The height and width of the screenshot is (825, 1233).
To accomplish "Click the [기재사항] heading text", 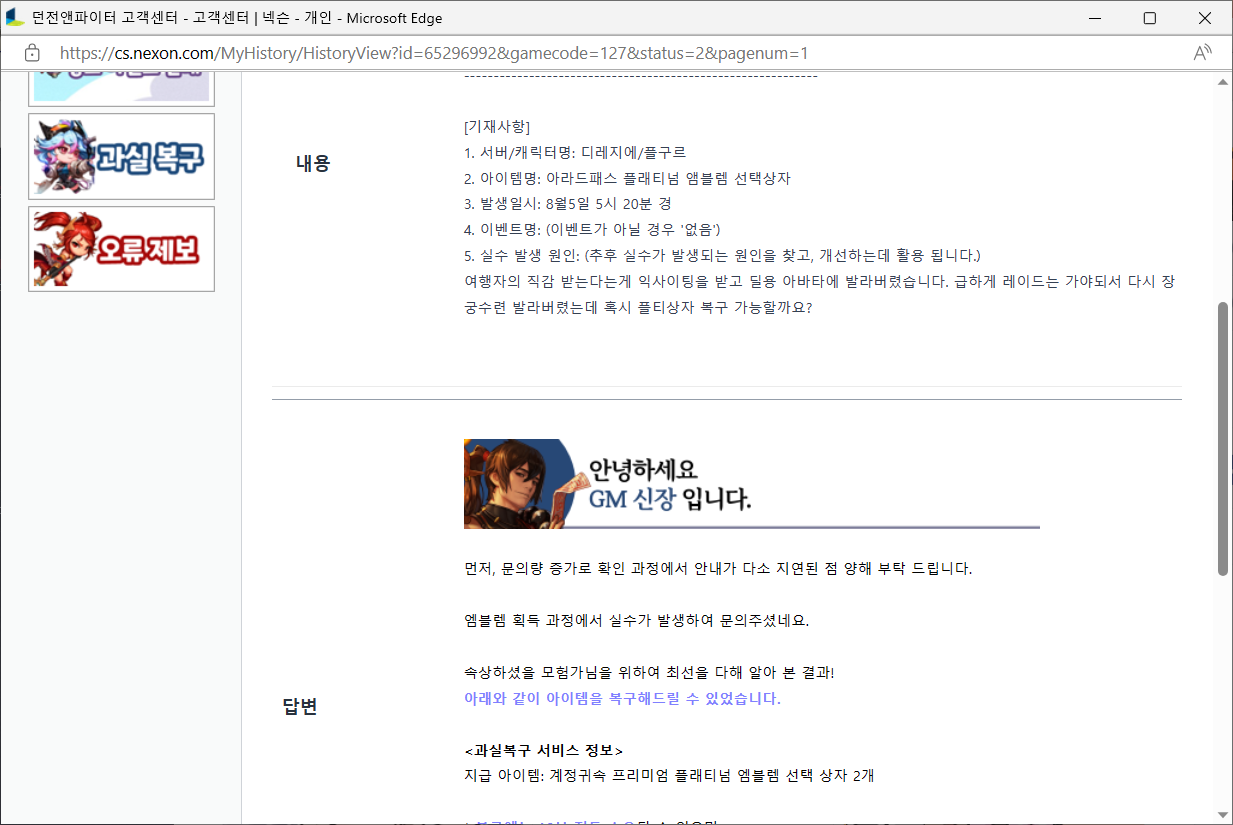I will pyautogui.click(x=497, y=127).
